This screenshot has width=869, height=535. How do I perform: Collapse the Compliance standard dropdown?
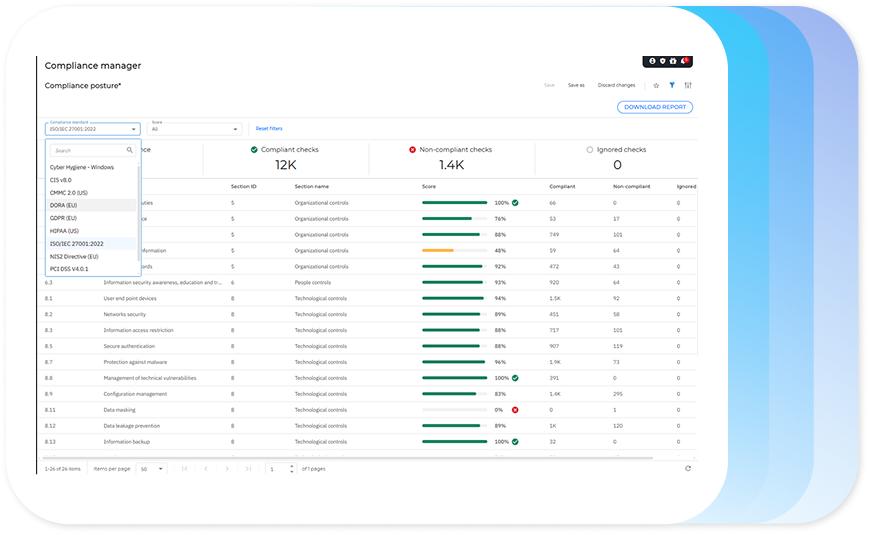[133, 129]
